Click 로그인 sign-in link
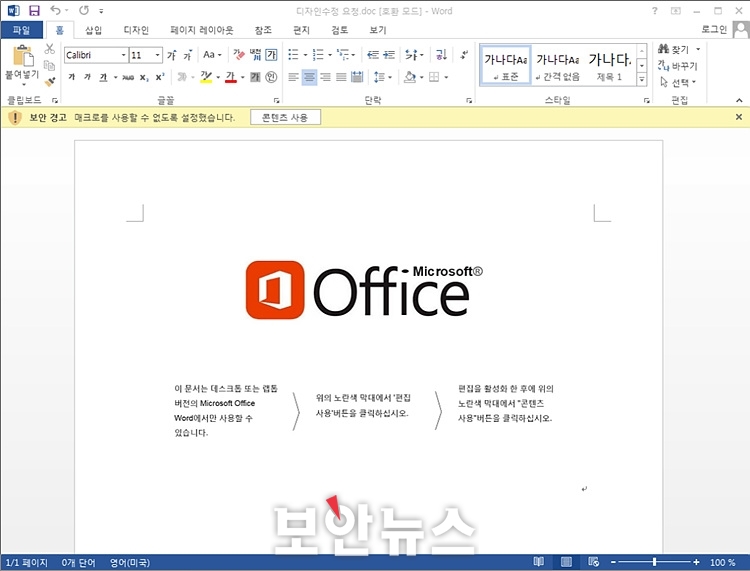This screenshot has height=571, width=750. click(714, 29)
